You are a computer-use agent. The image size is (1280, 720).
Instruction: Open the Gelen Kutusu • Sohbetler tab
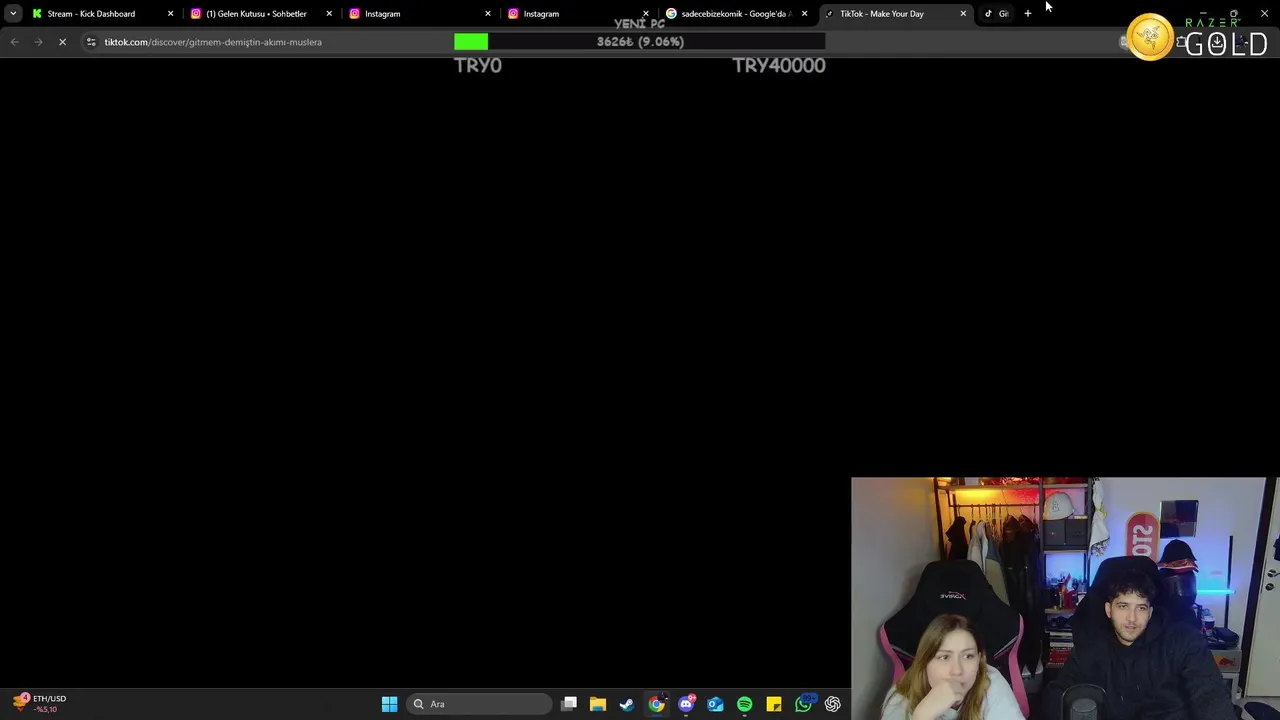pos(260,14)
